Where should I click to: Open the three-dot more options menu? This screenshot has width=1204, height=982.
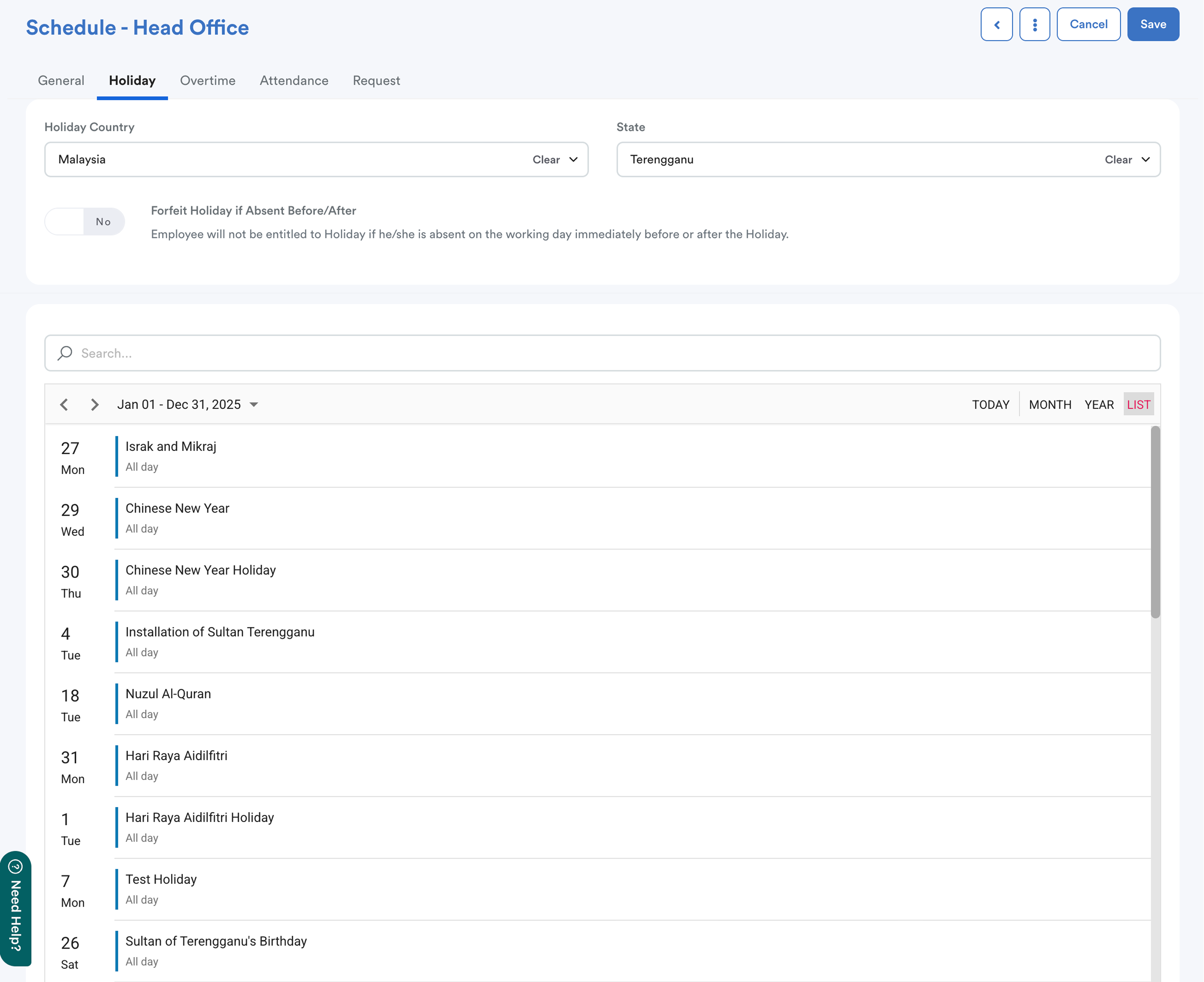pos(1034,24)
